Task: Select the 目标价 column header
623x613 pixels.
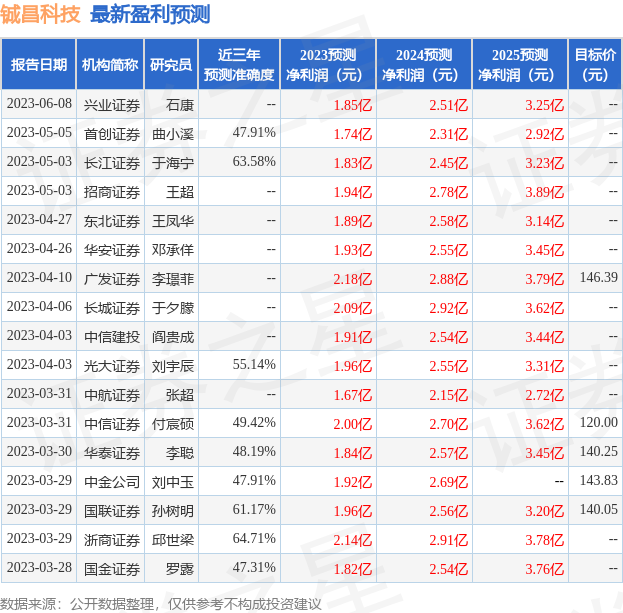Action: tap(595, 64)
